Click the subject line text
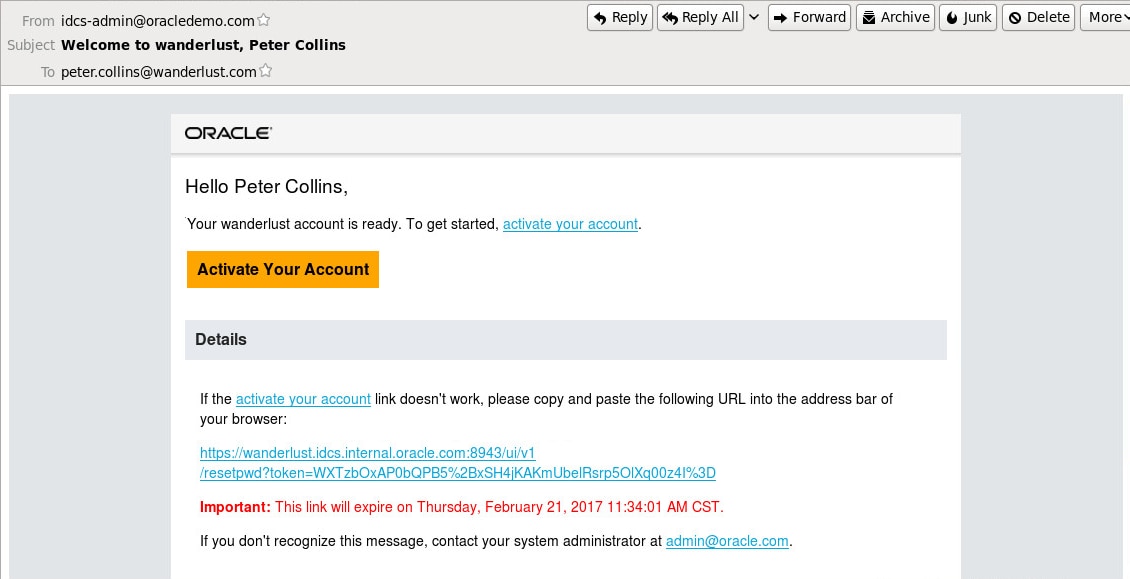The image size is (1130, 579). pyautogui.click(x=203, y=45)
